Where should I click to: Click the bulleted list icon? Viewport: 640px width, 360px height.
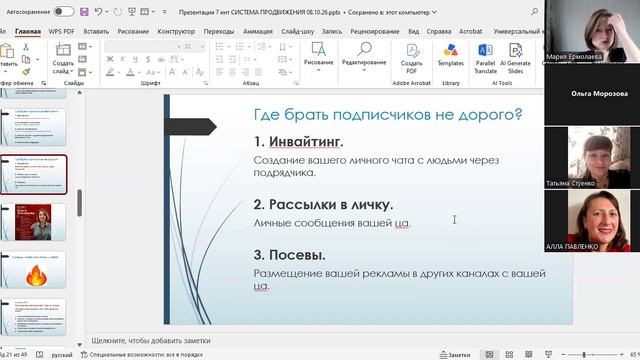(x=219, y=47)
